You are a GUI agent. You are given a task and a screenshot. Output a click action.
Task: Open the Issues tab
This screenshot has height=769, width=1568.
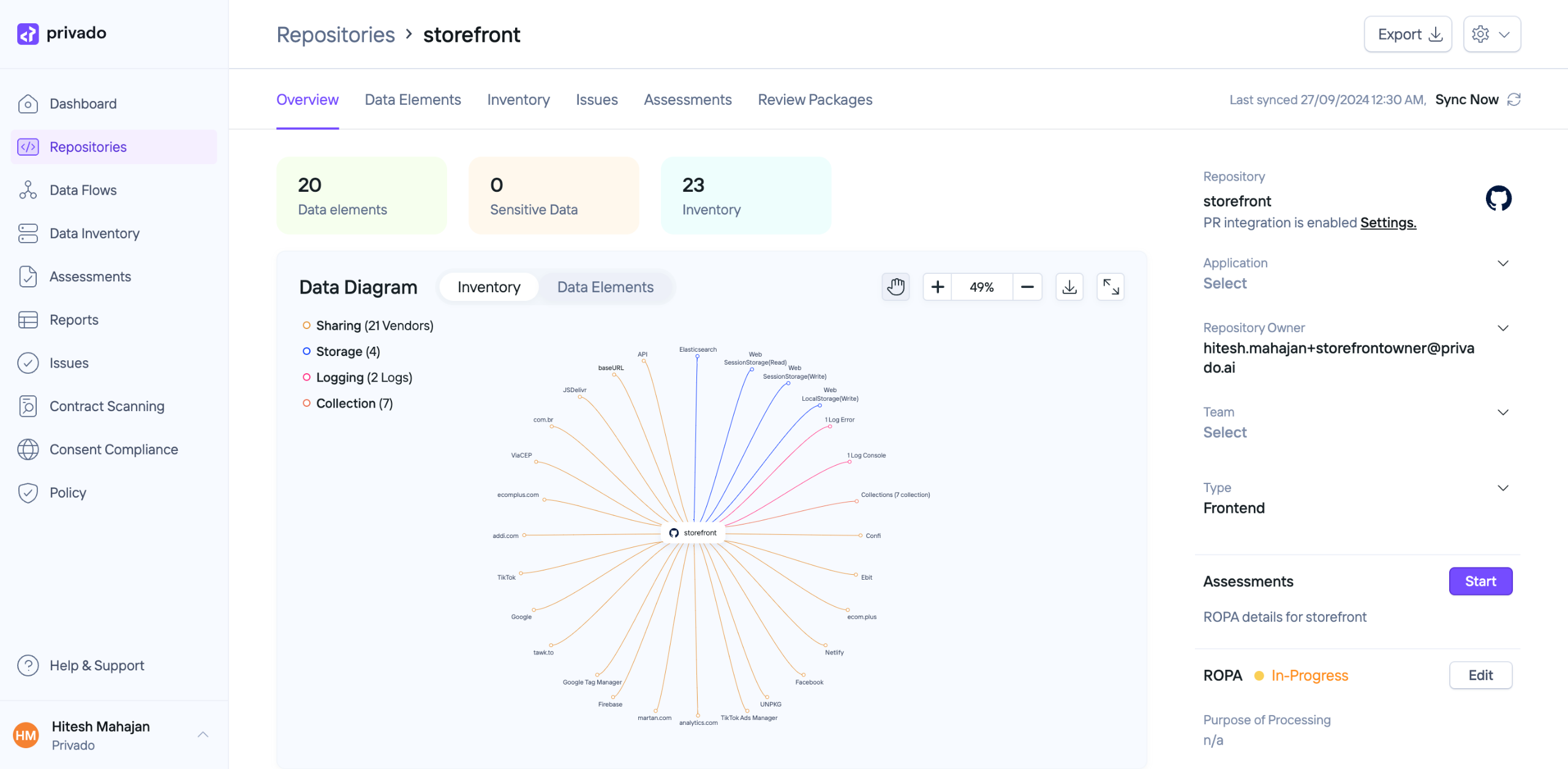tap(596, 99)
